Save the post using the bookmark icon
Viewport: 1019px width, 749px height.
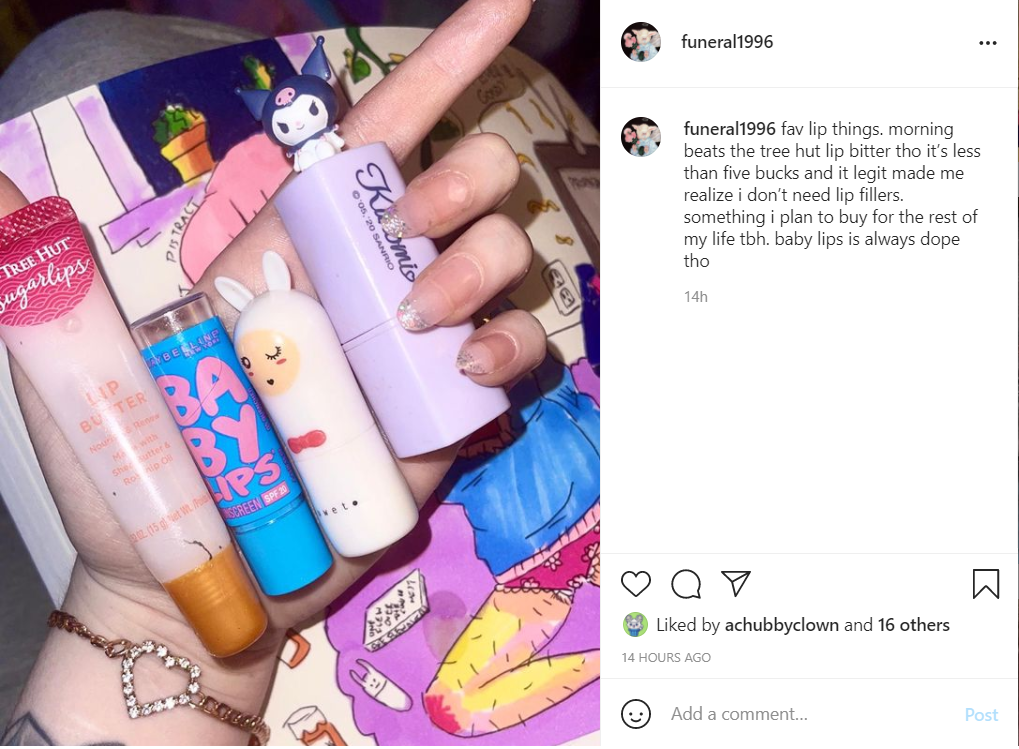coord(985,583)
